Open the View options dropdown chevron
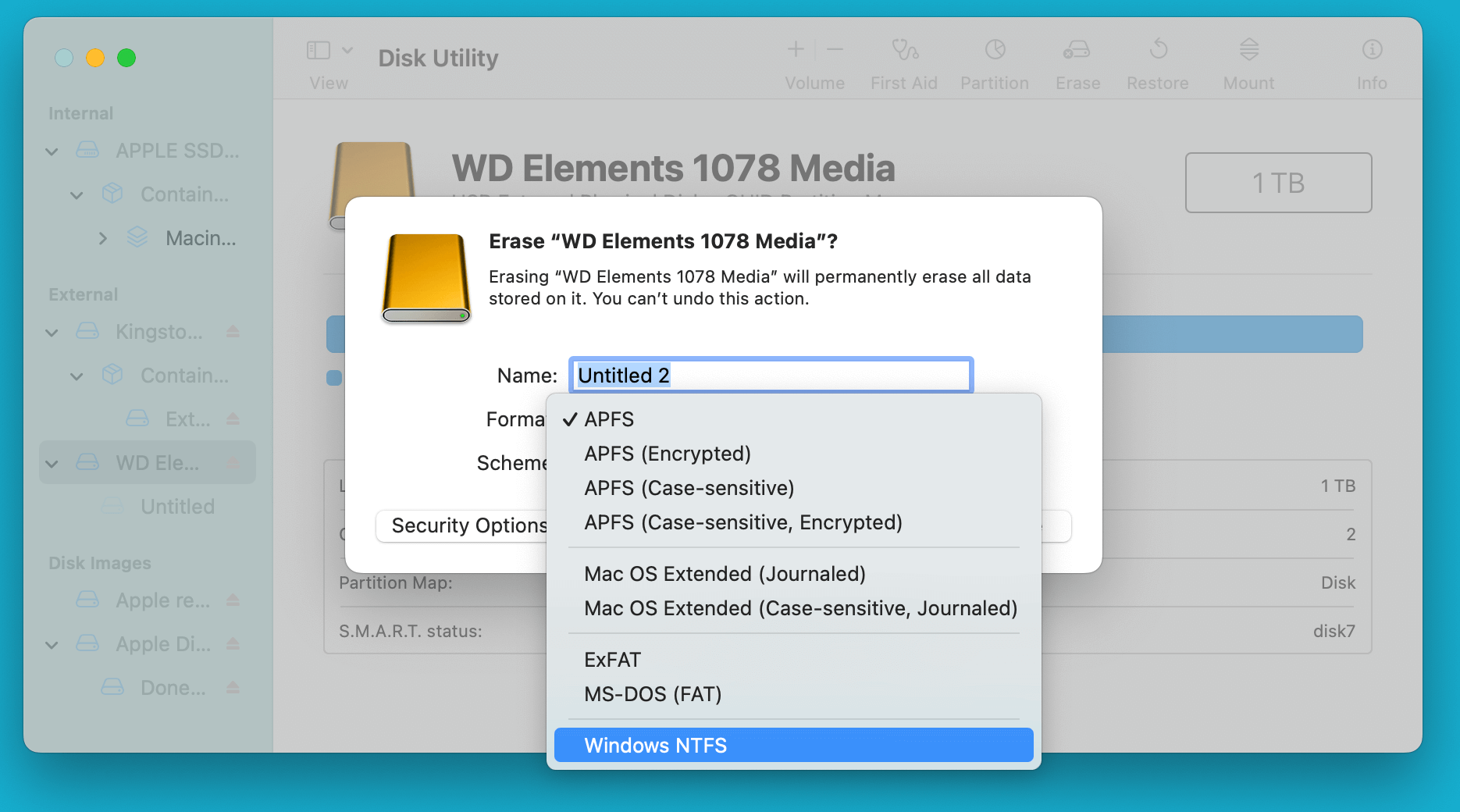 [348, 49]
